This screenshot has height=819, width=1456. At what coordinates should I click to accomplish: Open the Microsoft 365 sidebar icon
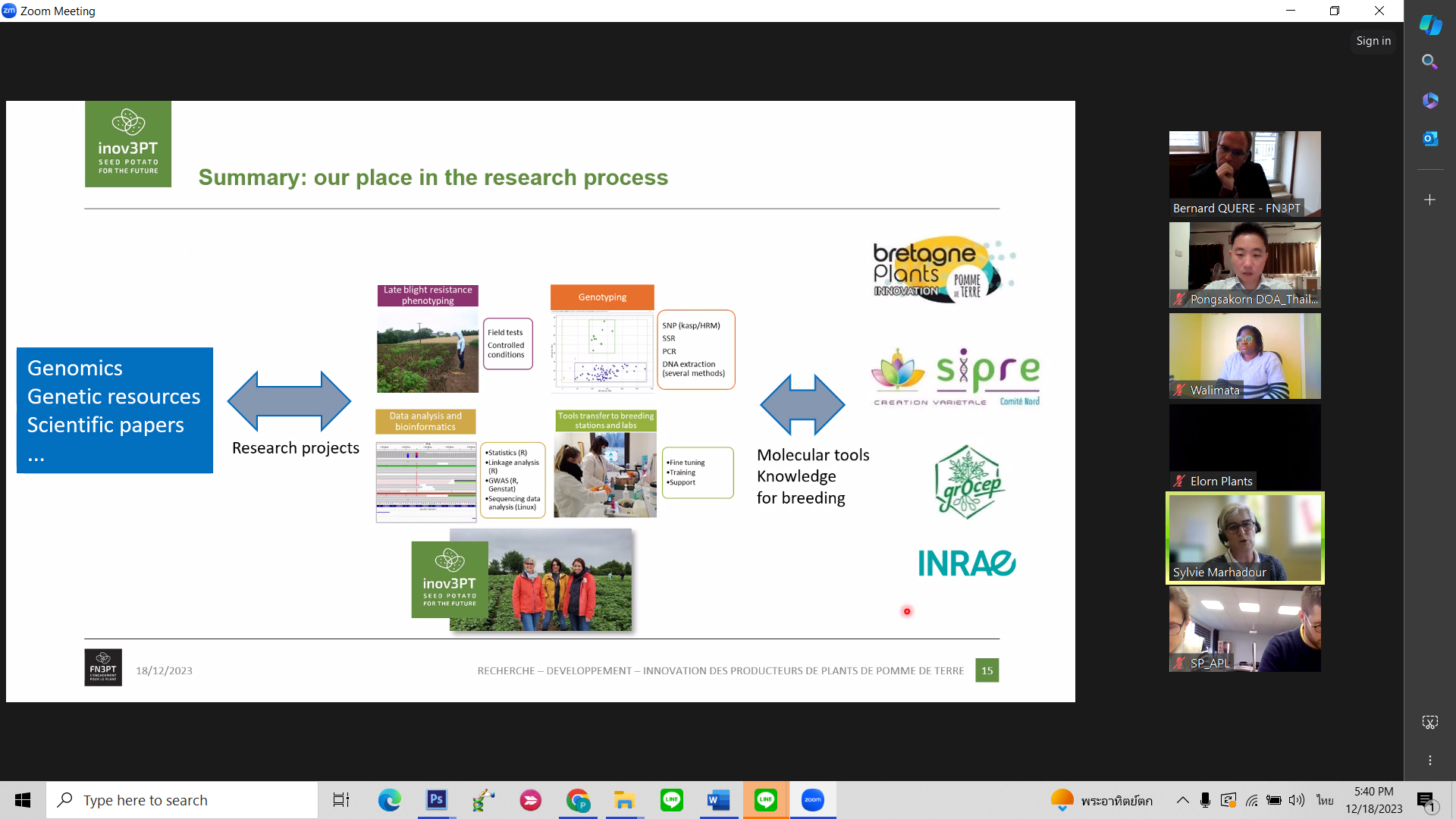point(1430,100)
